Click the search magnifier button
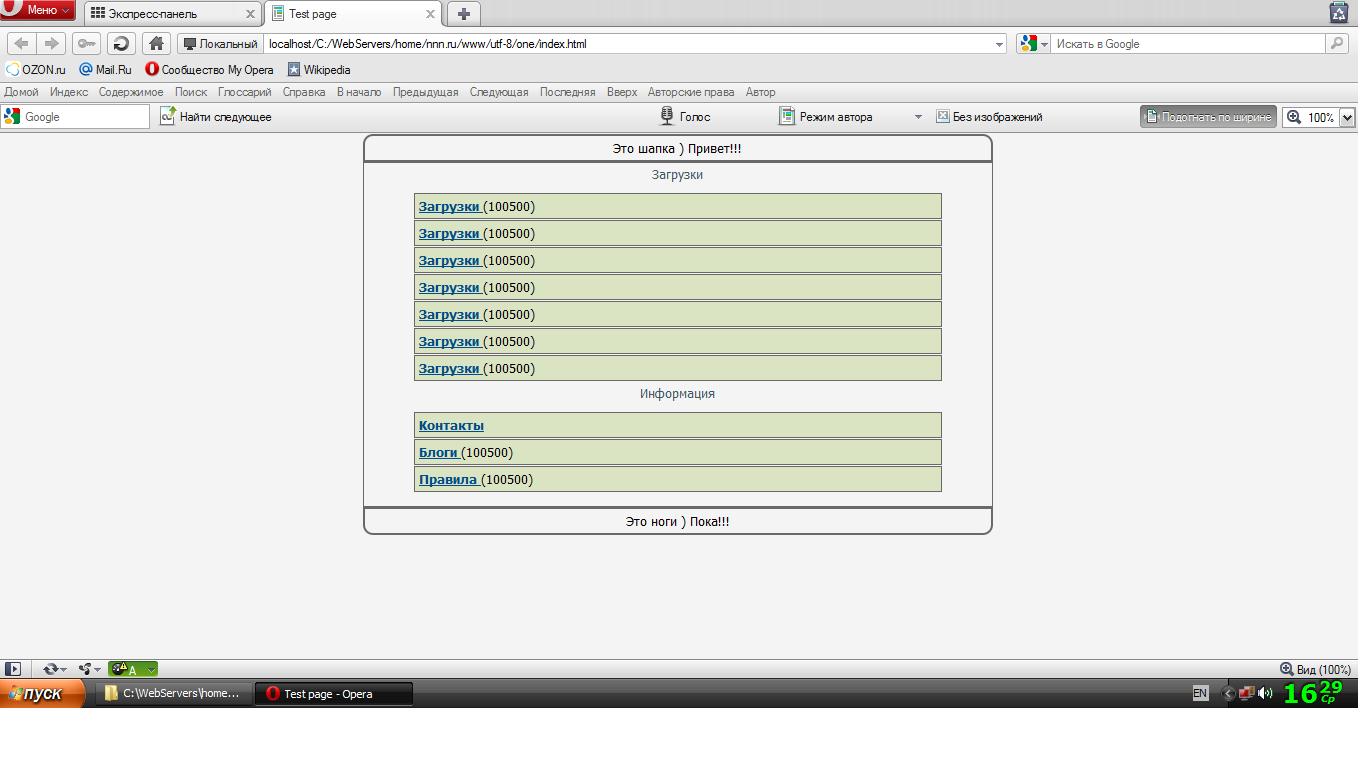Screen dimensions: 1360x768 click(1337, 43)
